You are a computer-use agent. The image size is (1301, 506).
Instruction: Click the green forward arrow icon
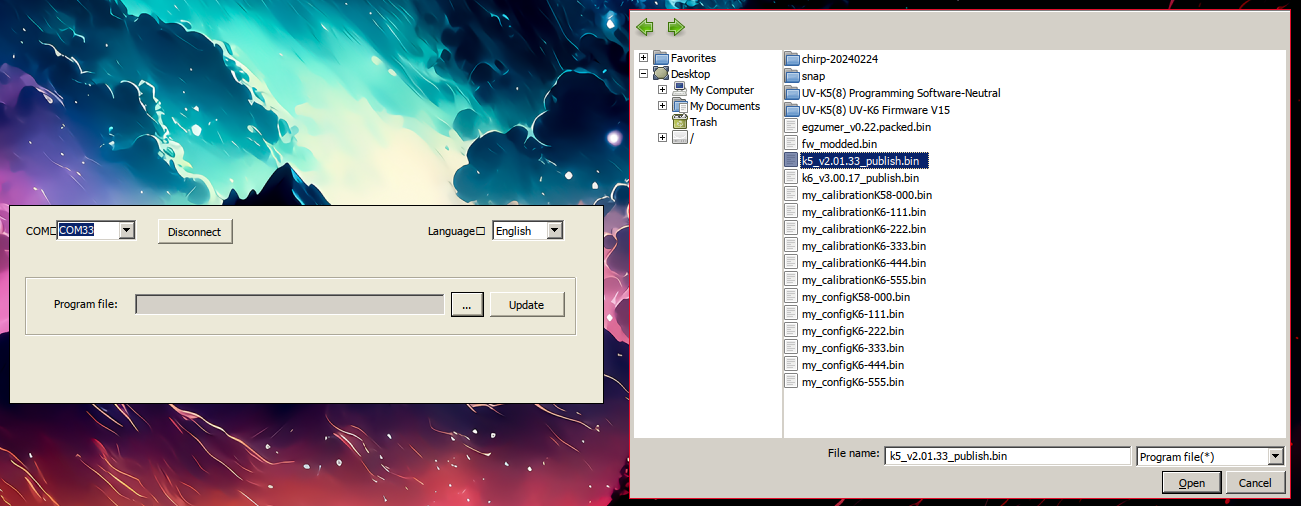(x=676, y=27)
